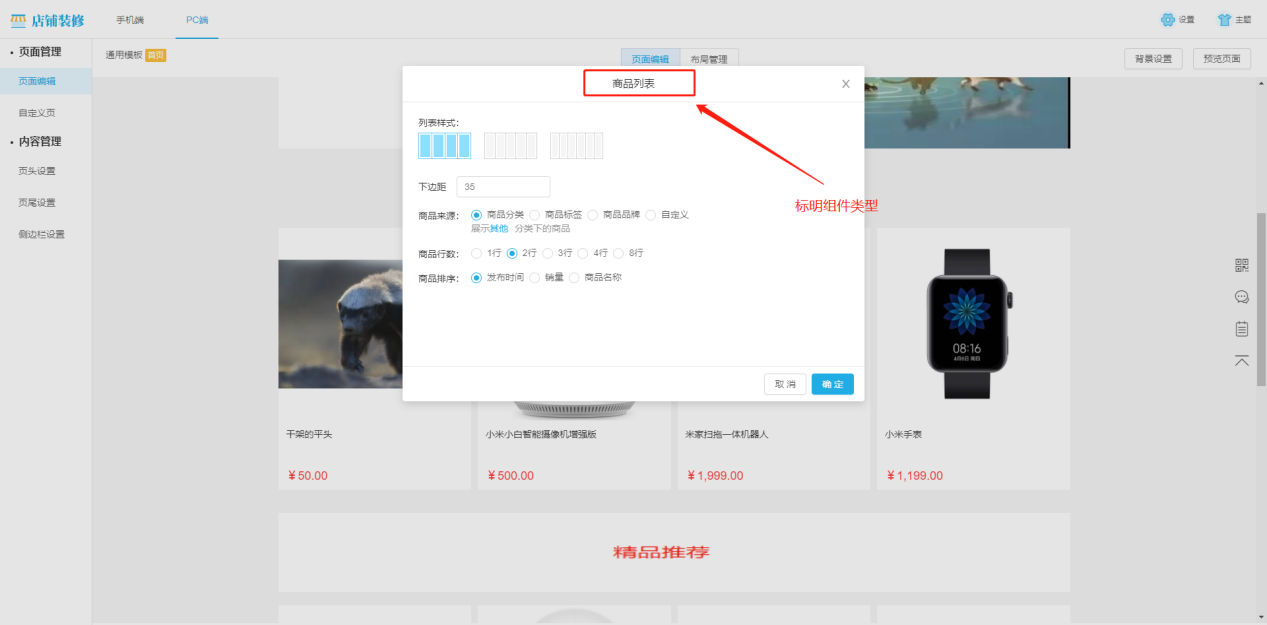1267x625 pixels.
Task: Select the six-column 列表样式 option
Action: pyautogui.click(x=576, y=145)
